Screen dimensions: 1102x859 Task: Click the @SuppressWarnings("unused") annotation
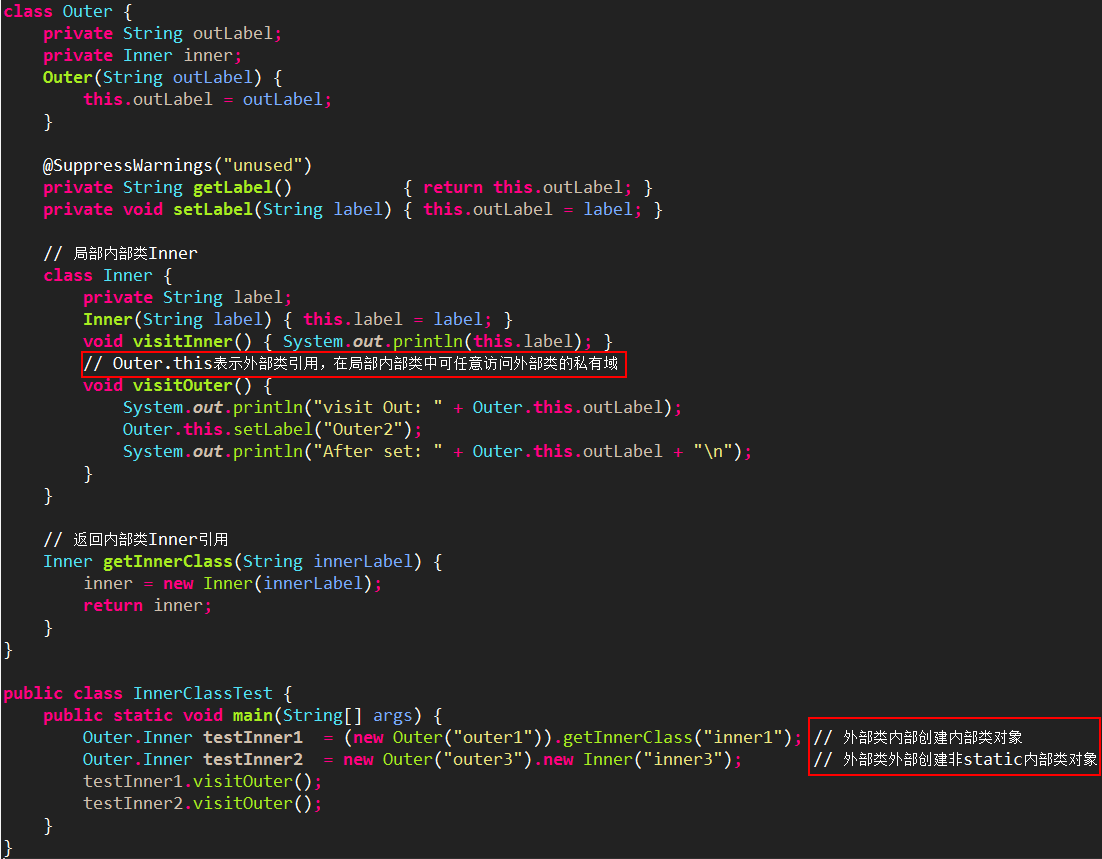[x=177, y=165]
